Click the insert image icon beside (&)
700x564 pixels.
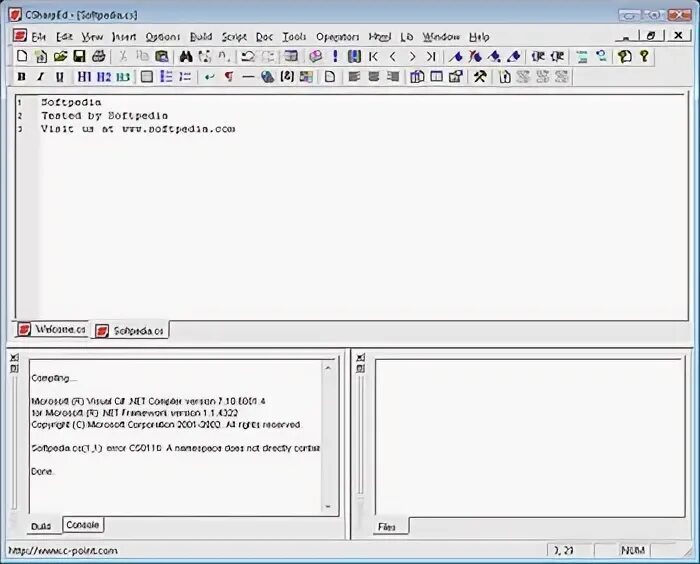pos(306,77)
